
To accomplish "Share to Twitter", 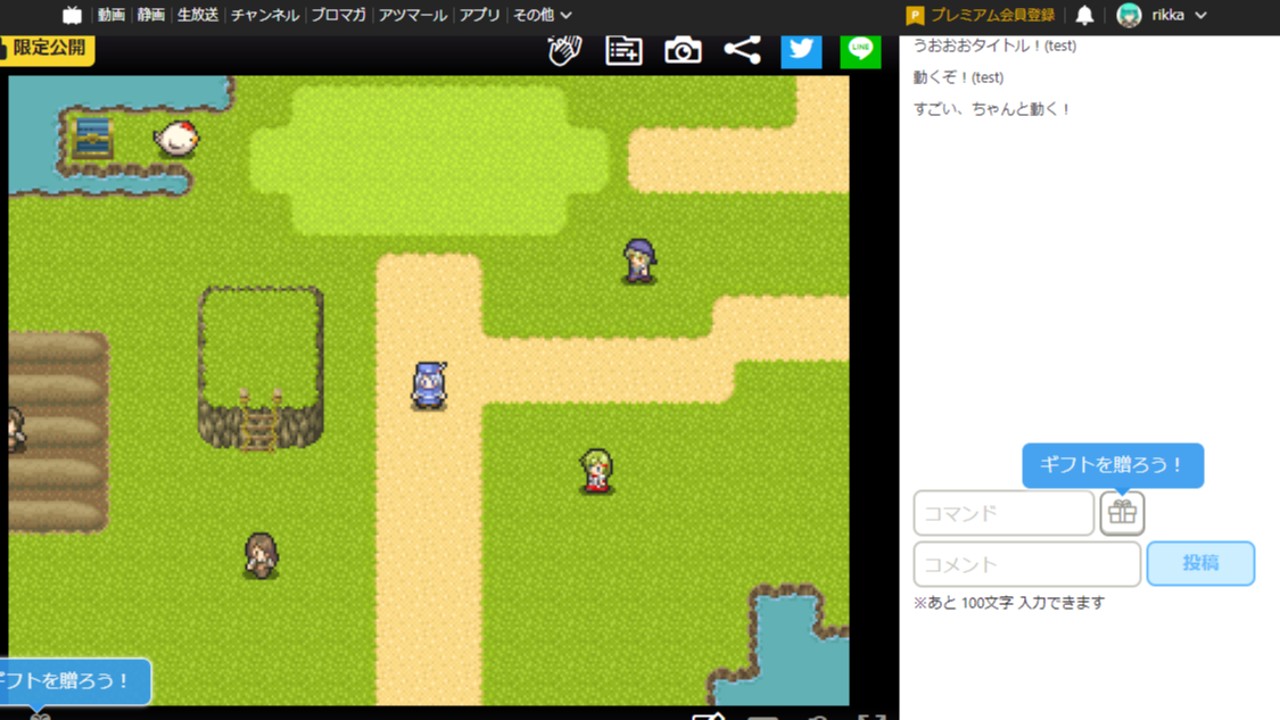I will pos(801,49).
